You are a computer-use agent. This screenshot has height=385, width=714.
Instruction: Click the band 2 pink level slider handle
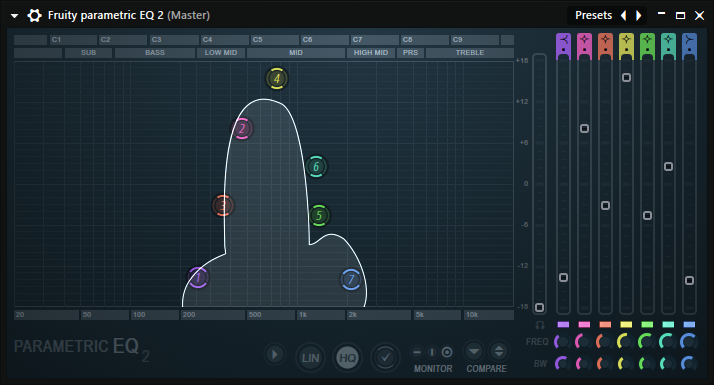pos(584,128)
